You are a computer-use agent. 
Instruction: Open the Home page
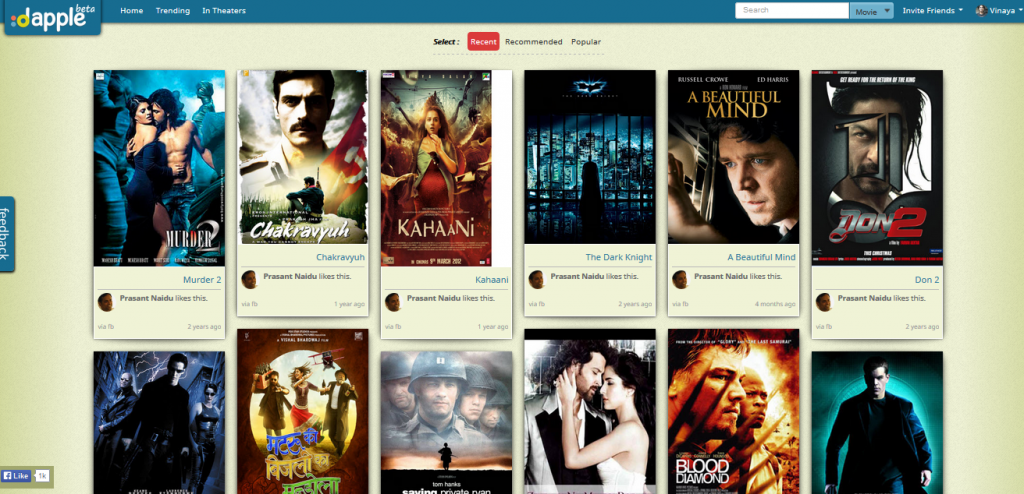(131, 10)
